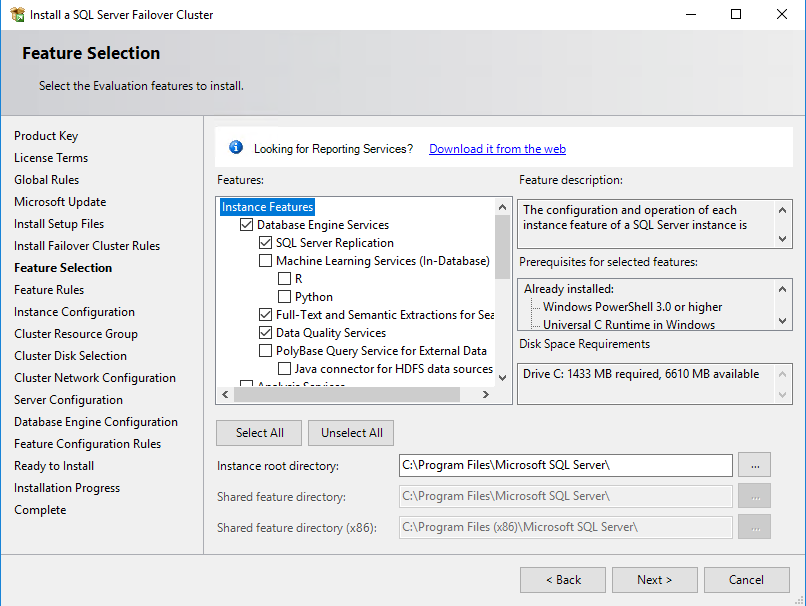Click the Select All button
Image resolution: width=806 pixels, height=606 pixels.
tap(259, 433)
